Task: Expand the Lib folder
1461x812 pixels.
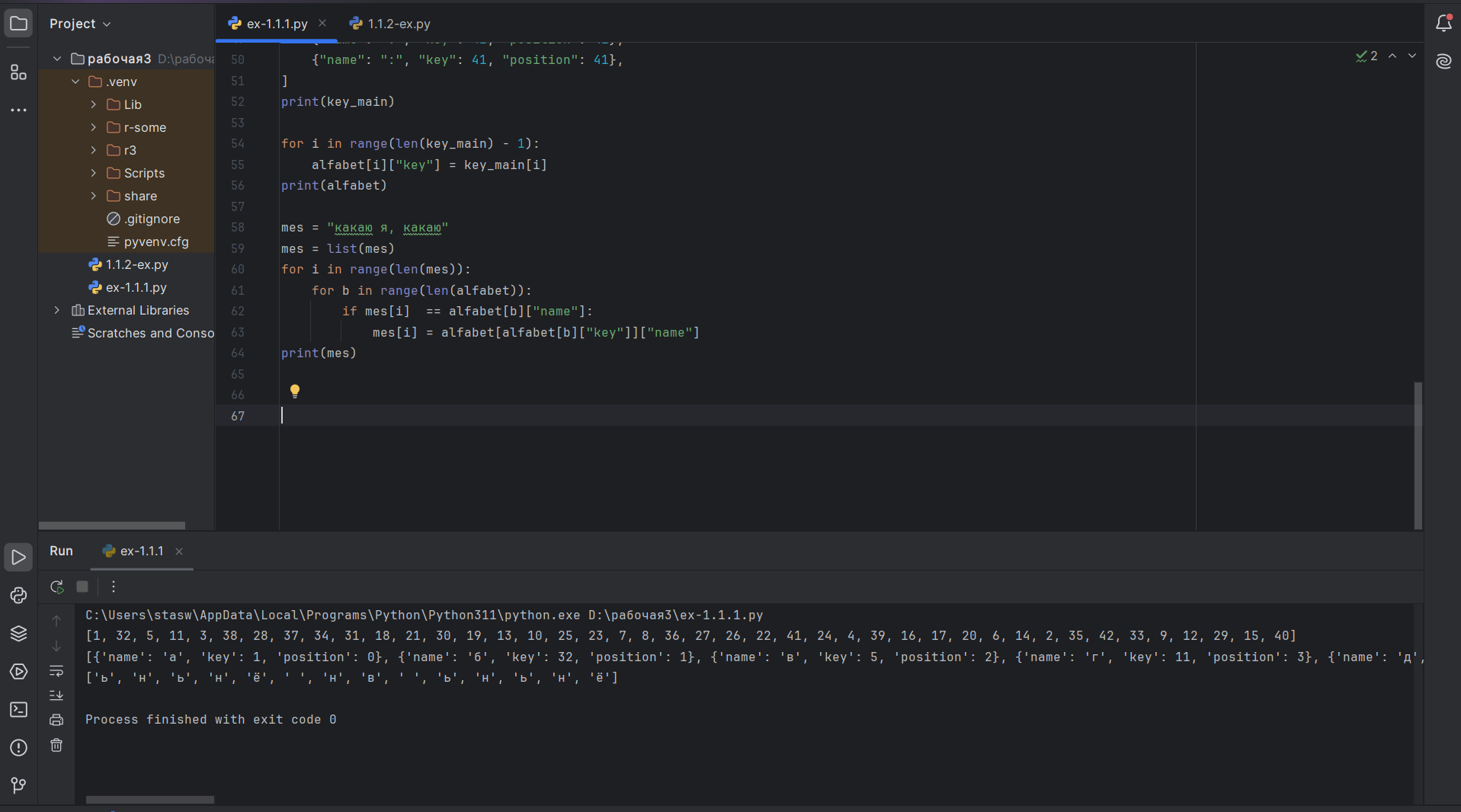Action: [x=94, y=104]
